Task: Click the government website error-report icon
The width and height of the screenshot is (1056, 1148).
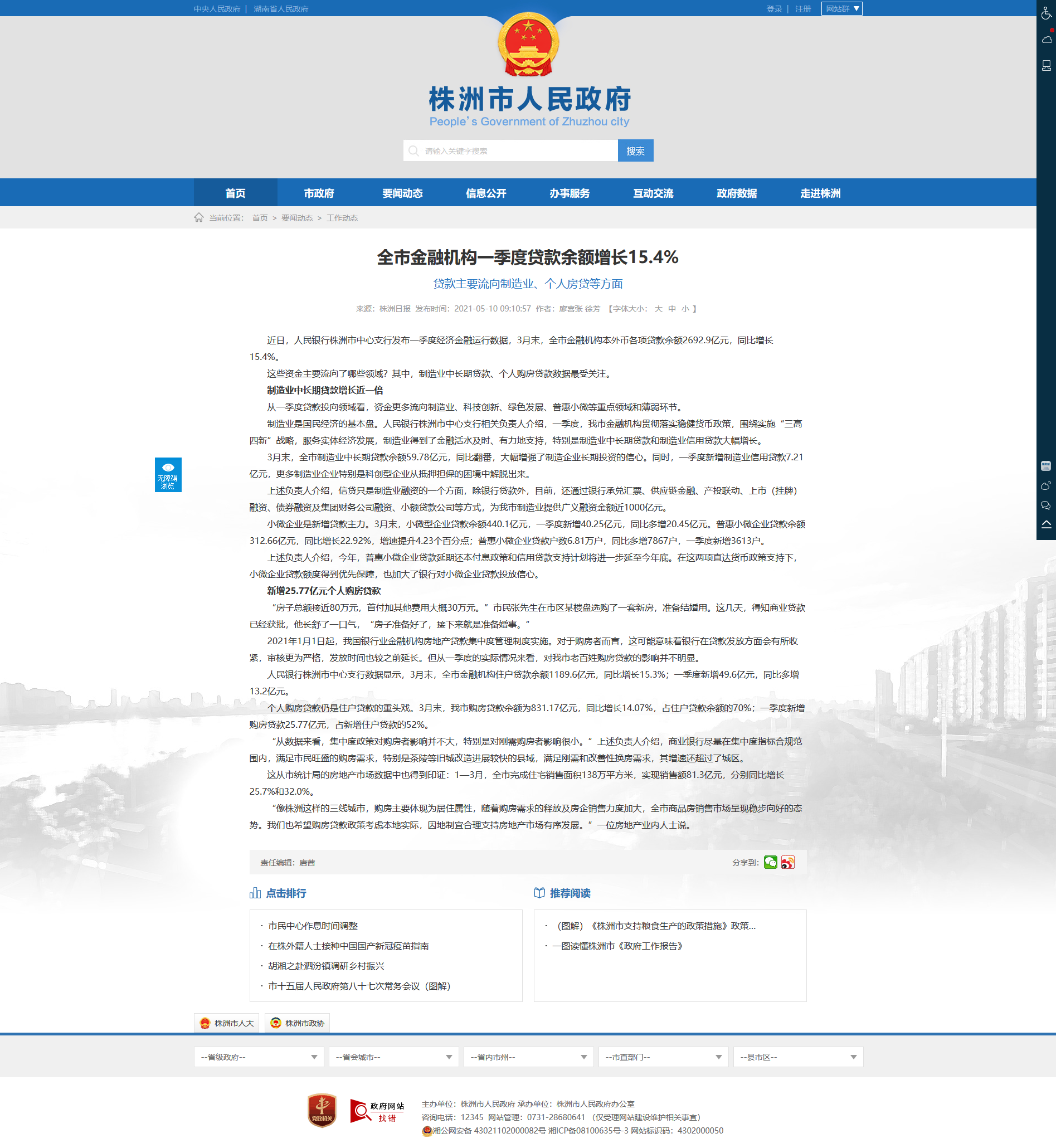Action: click(x=377, y=1111)
